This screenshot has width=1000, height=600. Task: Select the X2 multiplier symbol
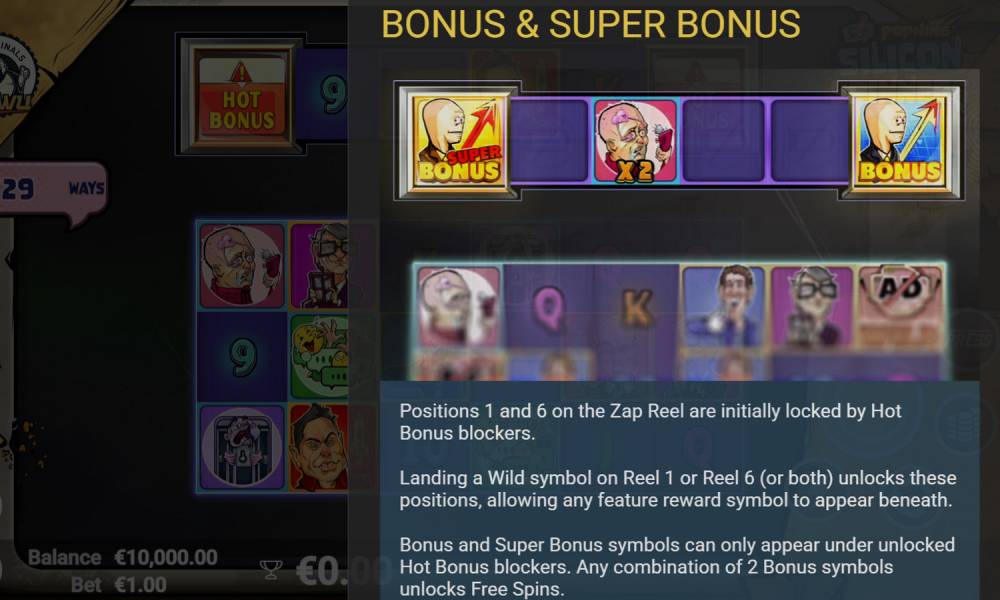635,142
